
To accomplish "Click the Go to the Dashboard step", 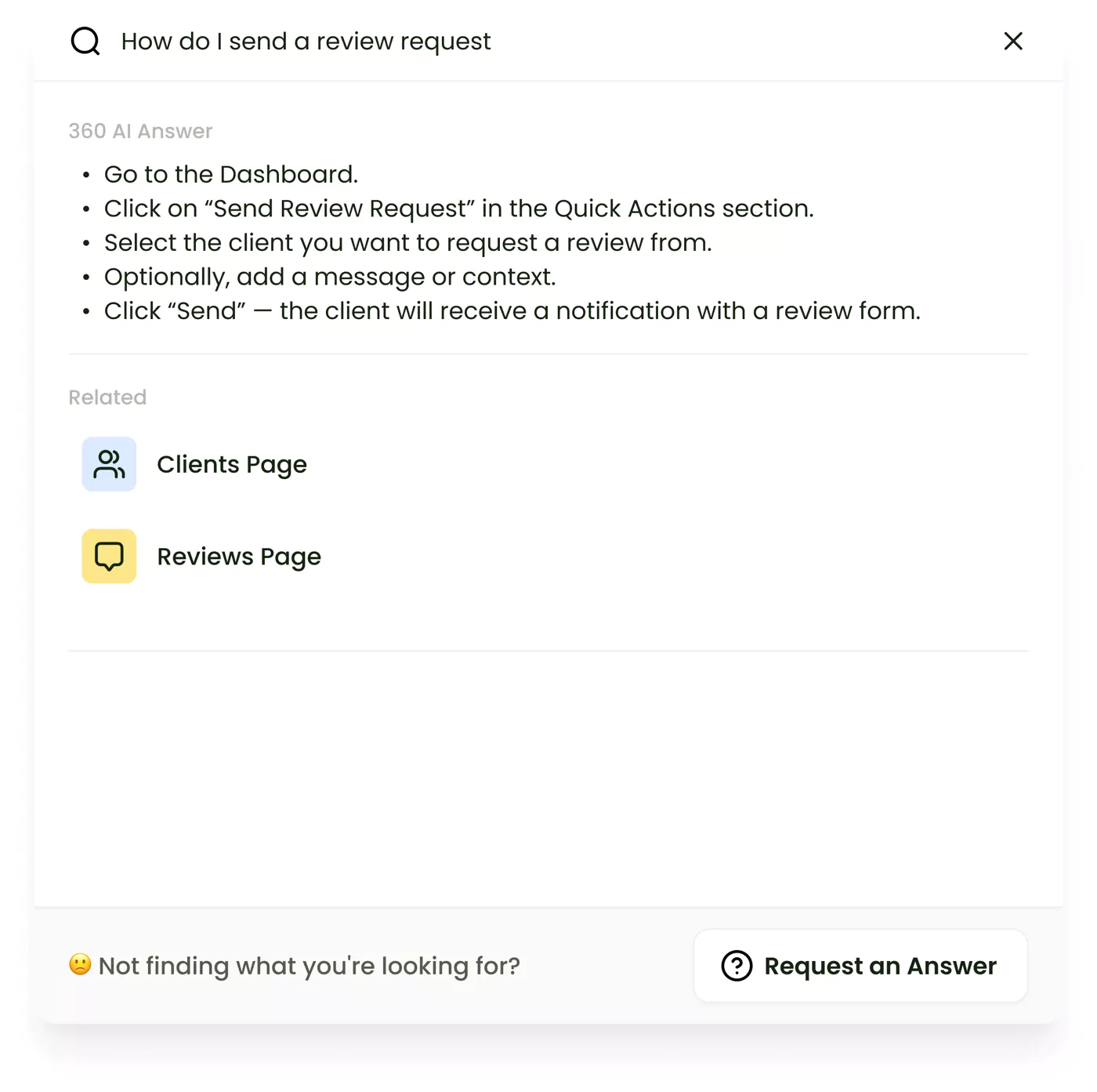I will point(230,173).
